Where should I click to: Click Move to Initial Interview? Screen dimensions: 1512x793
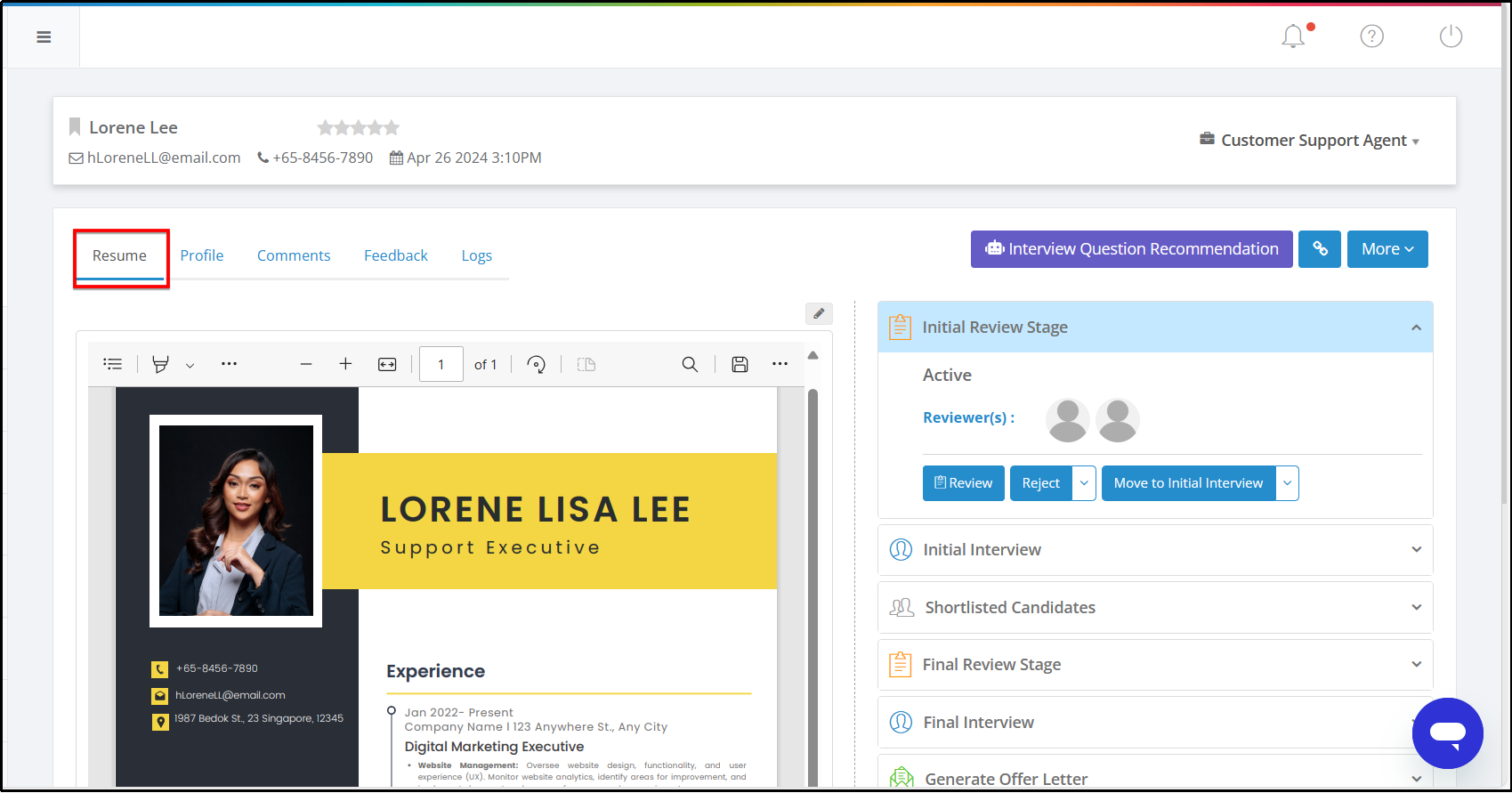tap(1189, 483)
